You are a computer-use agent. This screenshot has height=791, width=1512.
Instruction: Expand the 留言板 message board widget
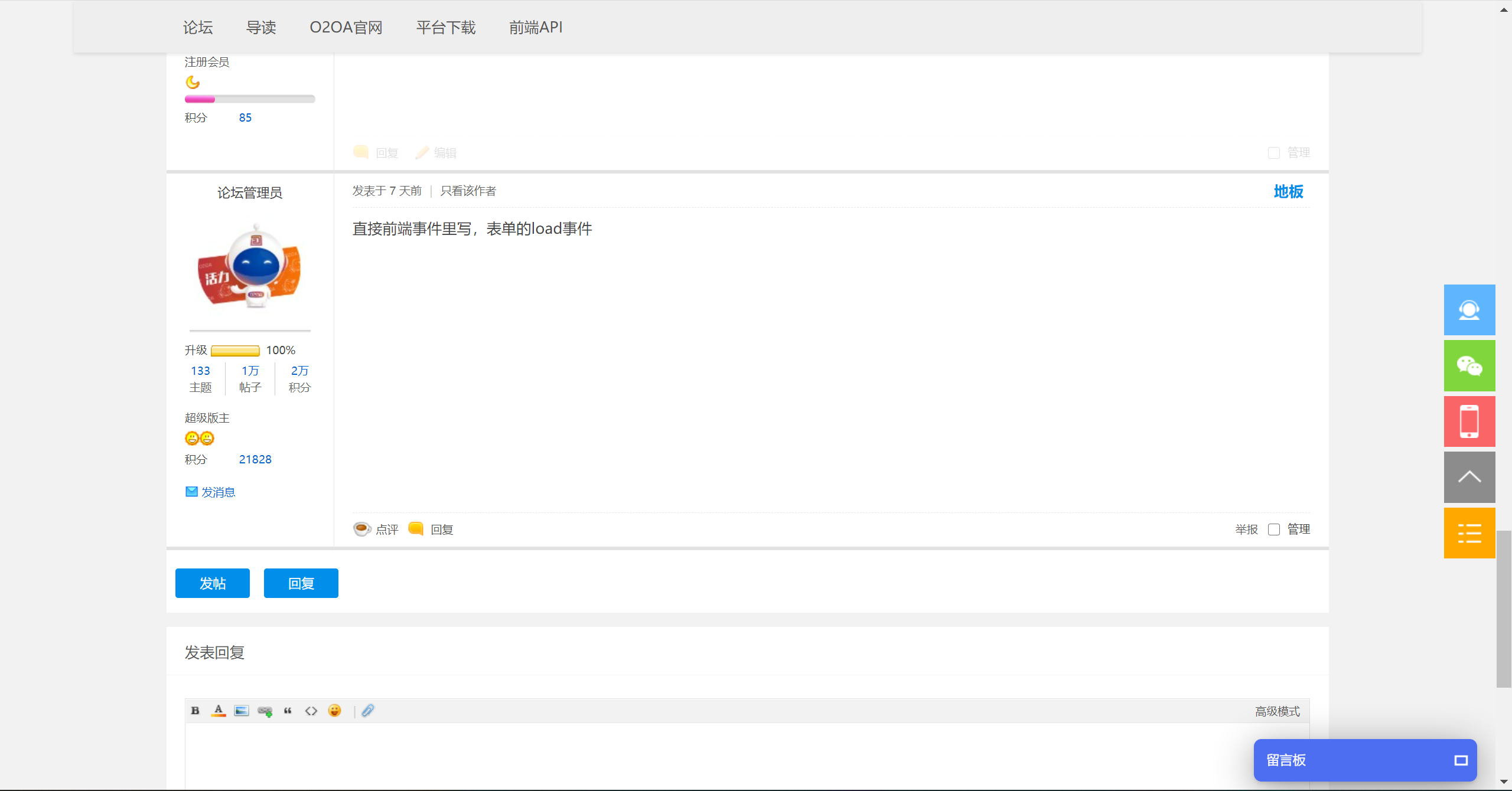coord(1461,760)
